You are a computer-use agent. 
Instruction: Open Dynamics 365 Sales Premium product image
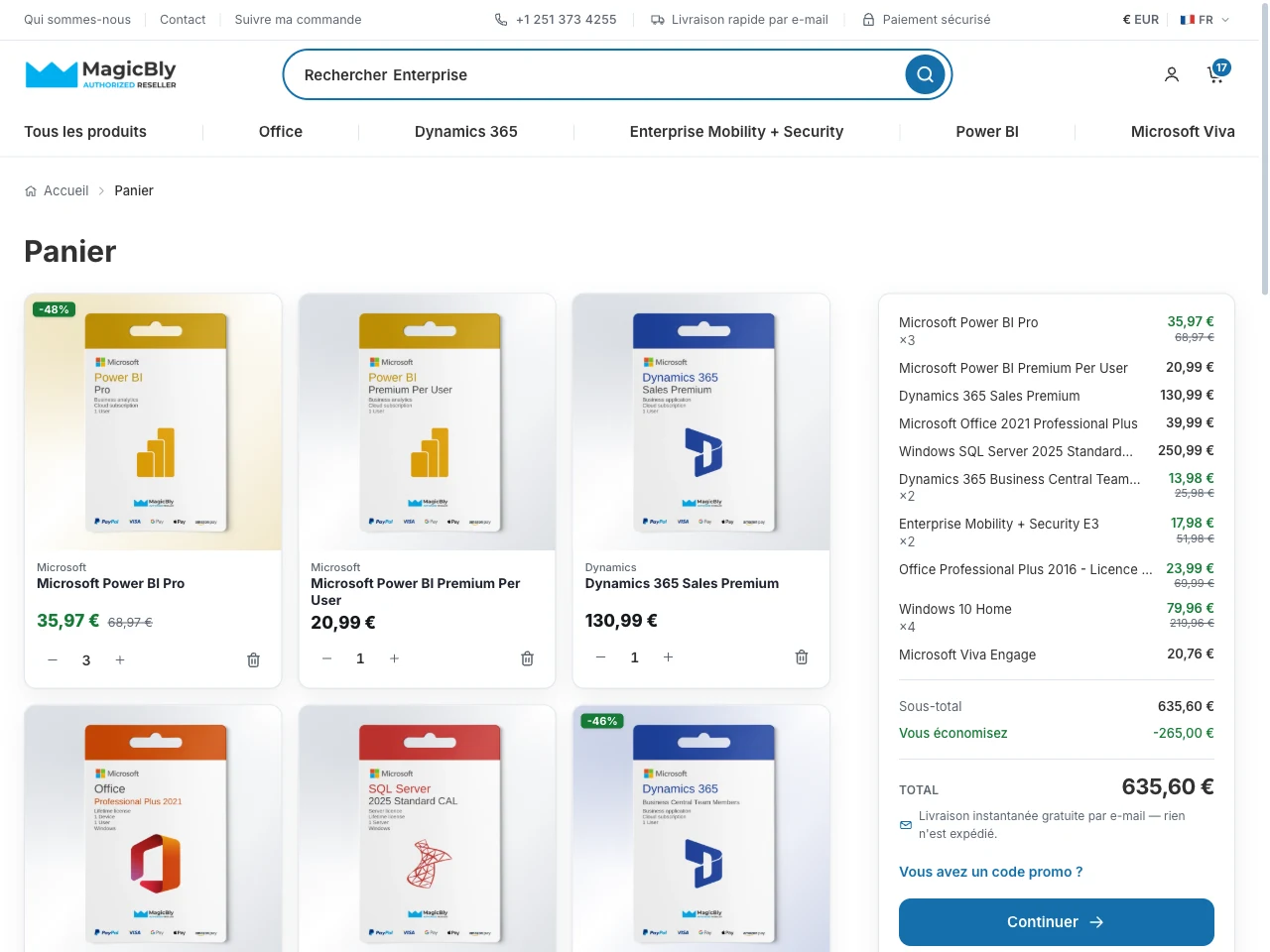[701, 421]
